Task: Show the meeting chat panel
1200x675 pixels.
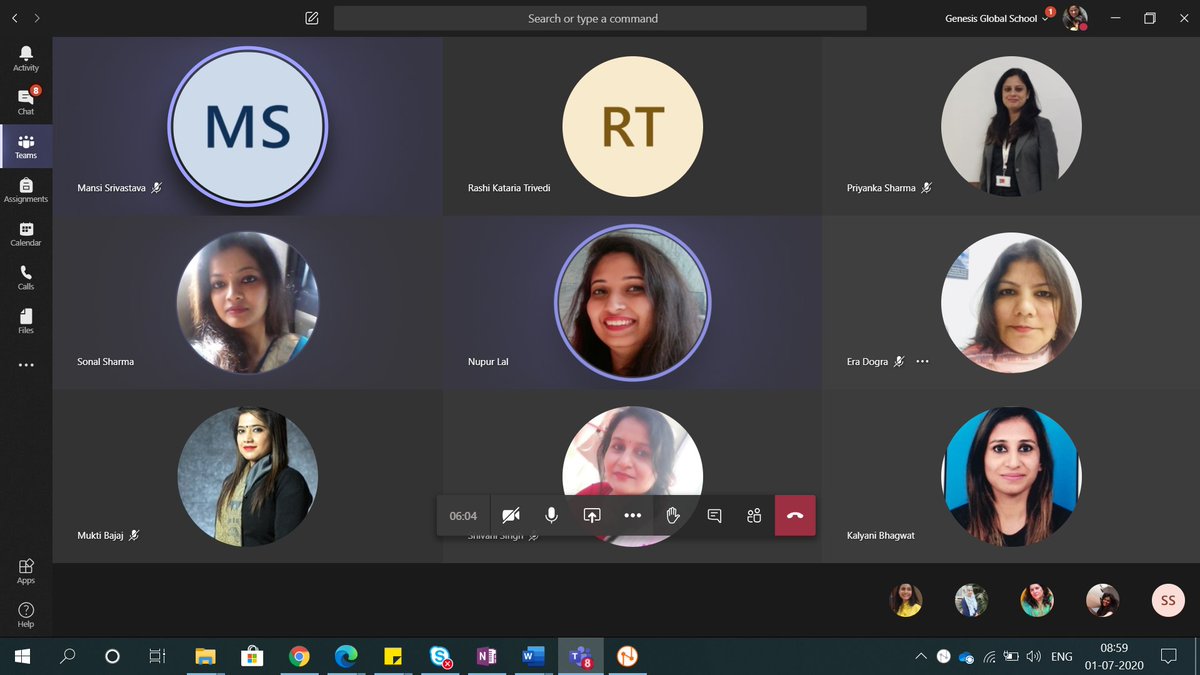Action: (x=714, y=515)
